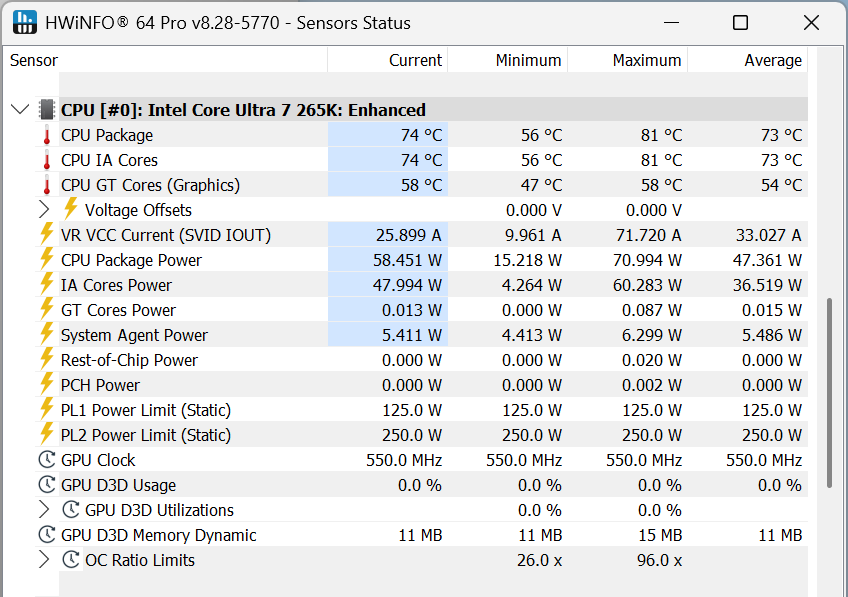The height and width of the screenshot is (597, 848).
Task: Maximize the Sensors Status window
Action: click(x=740, y=23)
